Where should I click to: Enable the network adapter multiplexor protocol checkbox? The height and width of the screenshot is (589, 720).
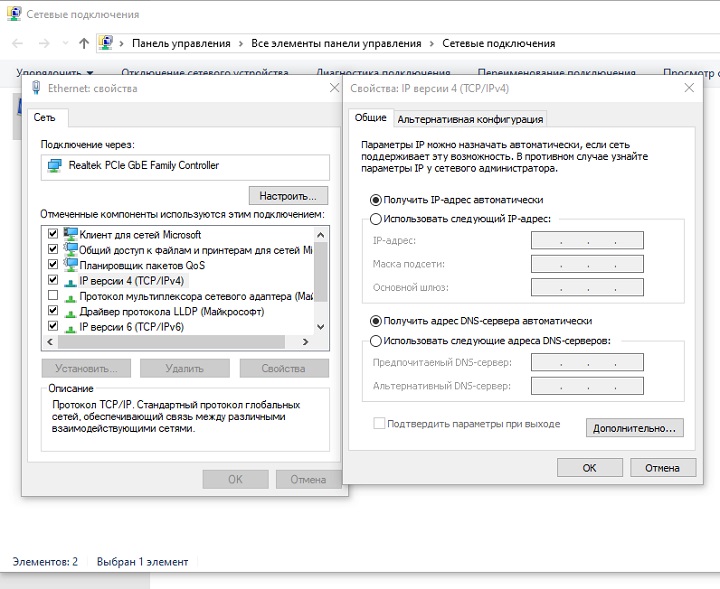tap(53, 296)
